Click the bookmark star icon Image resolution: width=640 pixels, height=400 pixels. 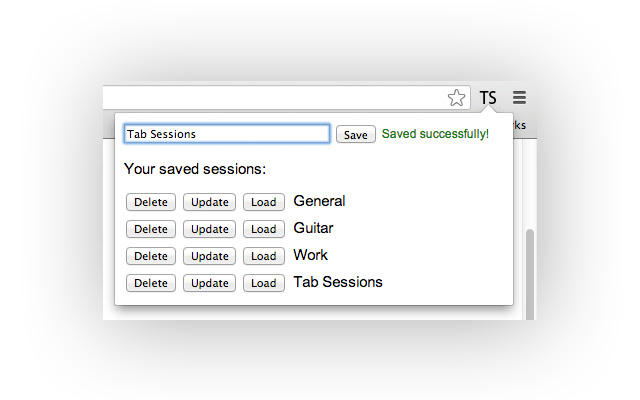(457, 98)
